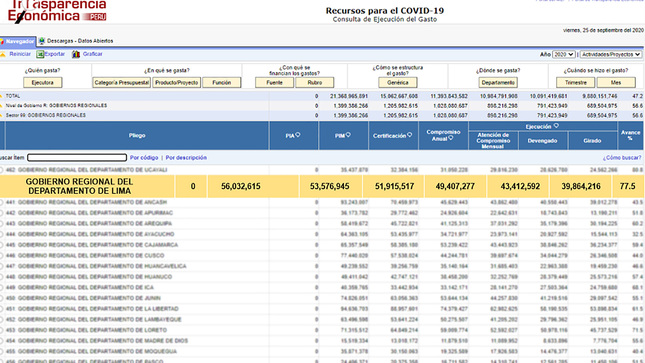Click the Pliego column header
This screenshot has width=645, height=363.
[x=137, y=135]
